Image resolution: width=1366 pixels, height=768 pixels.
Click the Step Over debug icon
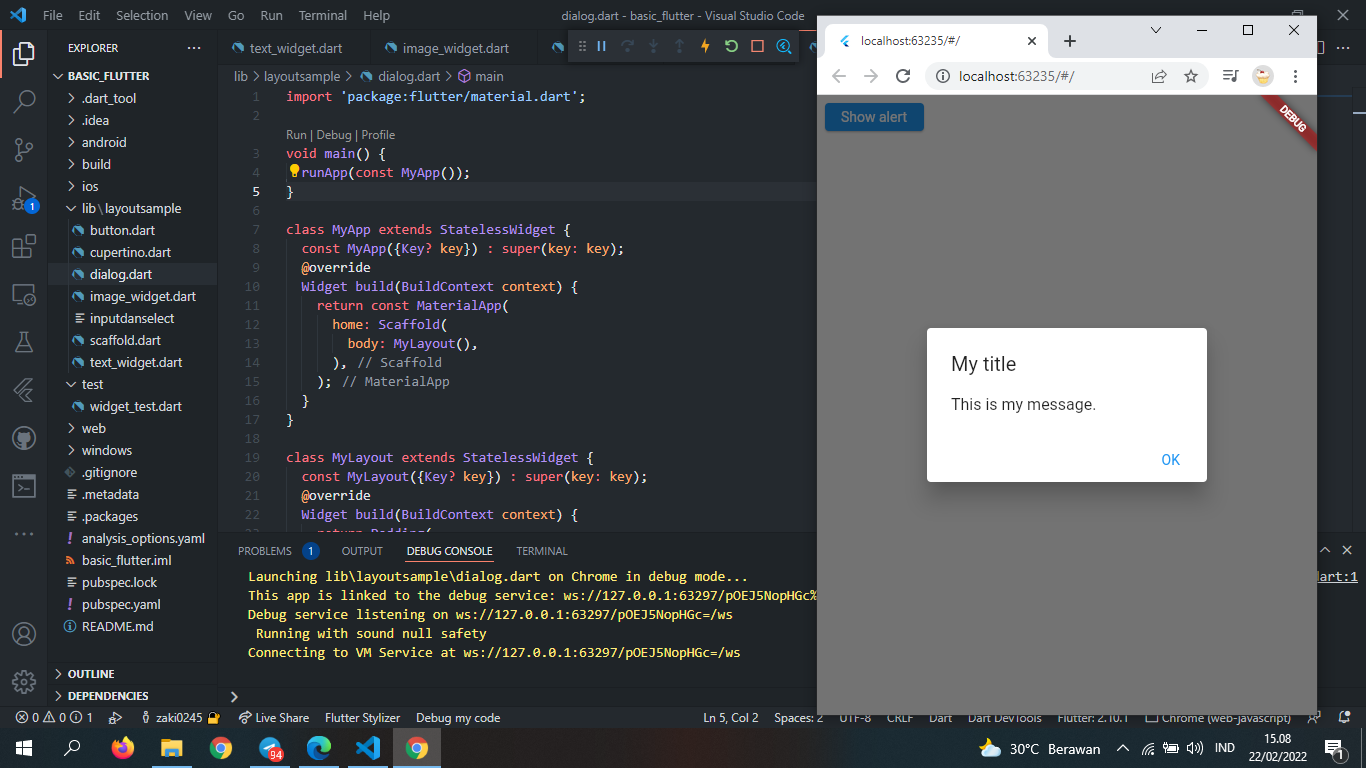pos(628,46)
